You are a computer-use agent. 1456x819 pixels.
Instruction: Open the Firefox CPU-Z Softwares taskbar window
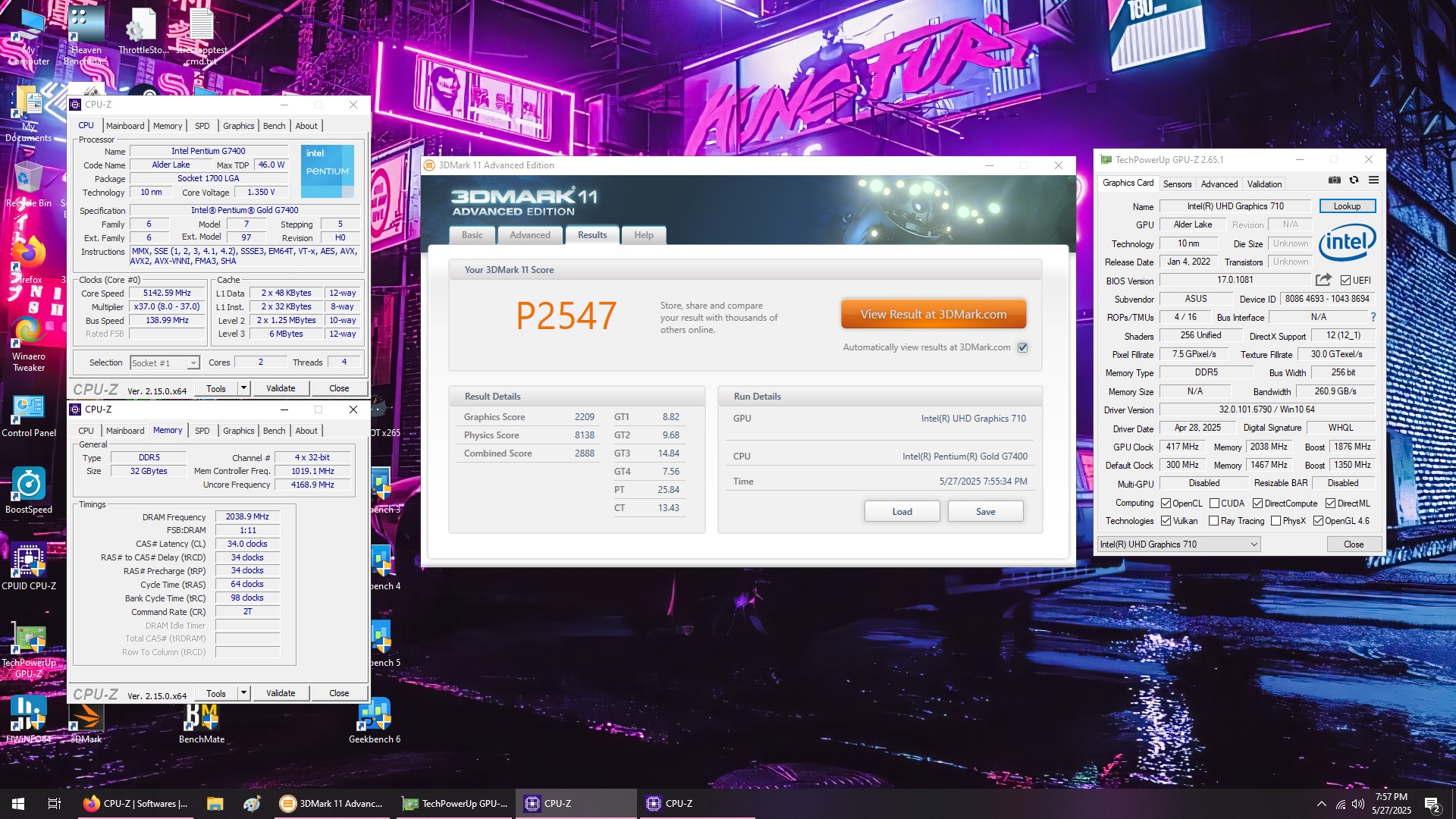(136, 804)
